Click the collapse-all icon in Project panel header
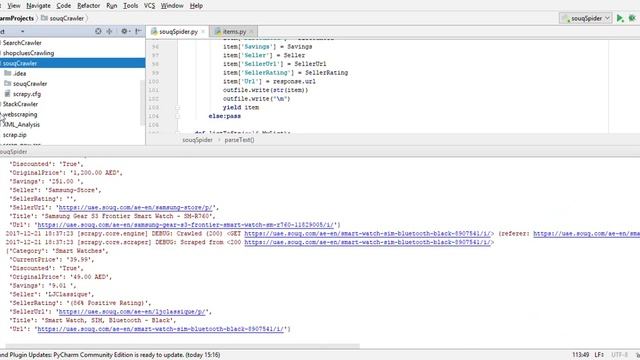This screenshot has width=640, height=360. pyautogui.click(x=109, y=31)
